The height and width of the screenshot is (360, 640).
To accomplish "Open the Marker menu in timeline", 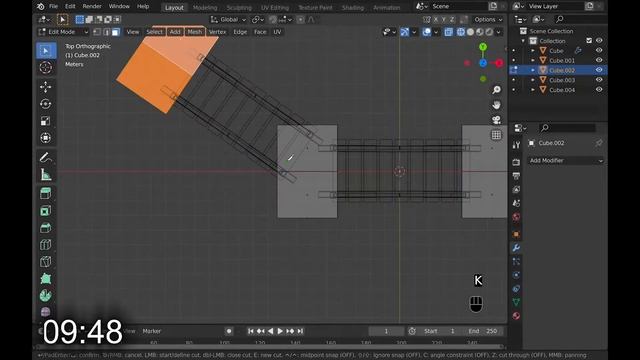I will (x=152, y=331).
